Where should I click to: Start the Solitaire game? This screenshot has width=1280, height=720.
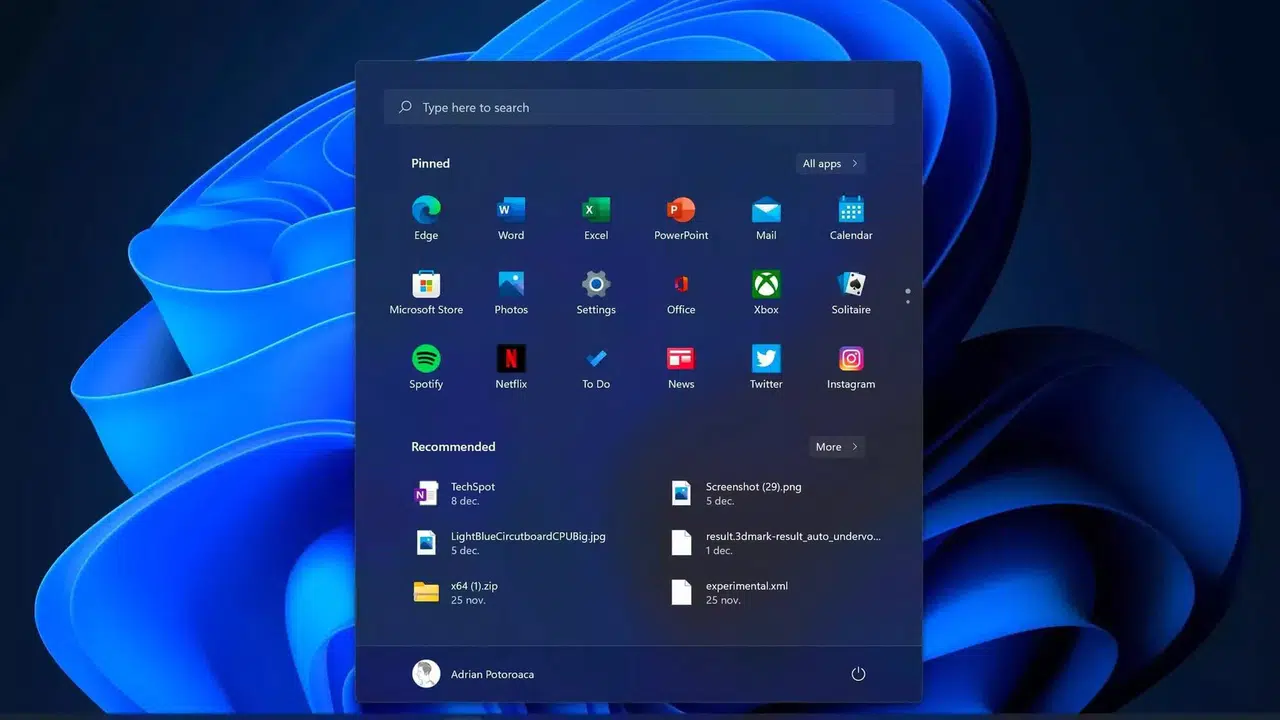(x=851, y=284)
